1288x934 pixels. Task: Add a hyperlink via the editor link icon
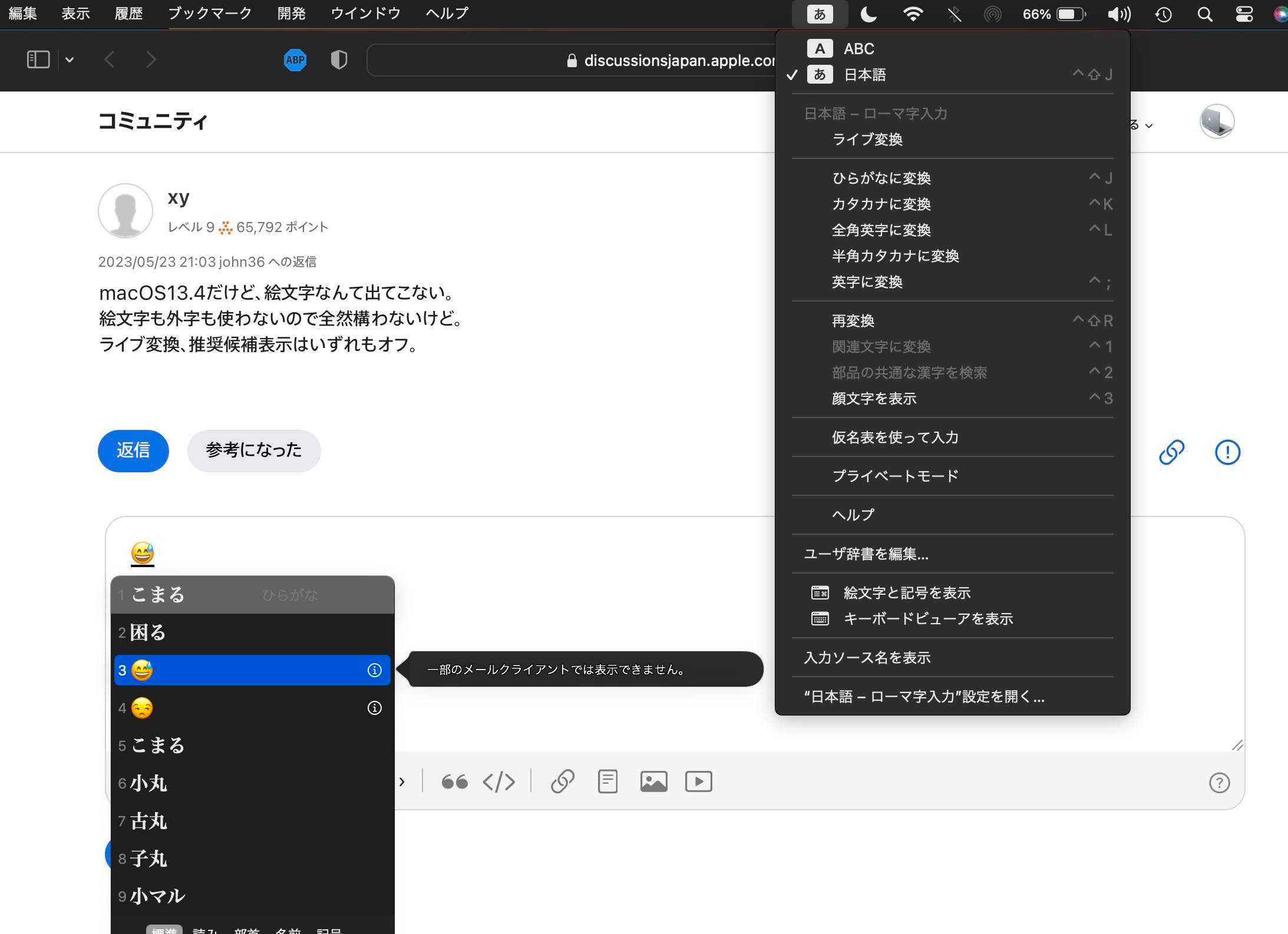(562, 781)
